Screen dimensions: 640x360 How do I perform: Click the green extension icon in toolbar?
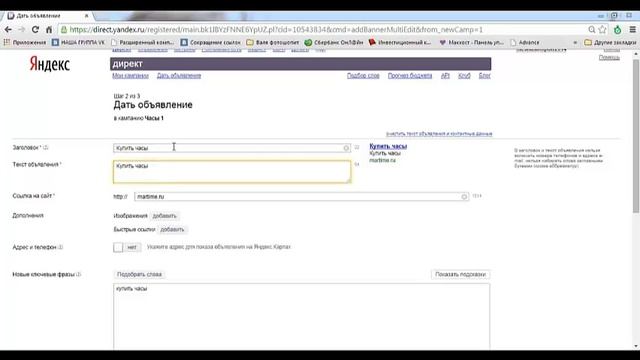coord(618,30)
